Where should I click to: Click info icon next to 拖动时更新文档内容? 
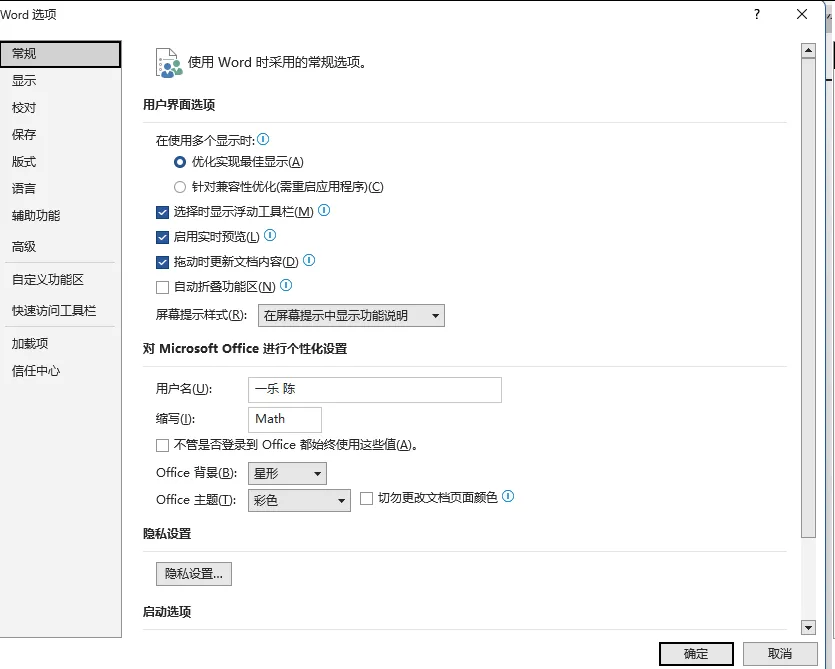309,260
